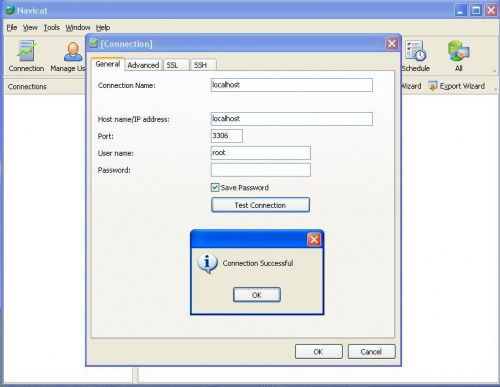Cancel the Connection dialog
500x387 pixels.
372,352
